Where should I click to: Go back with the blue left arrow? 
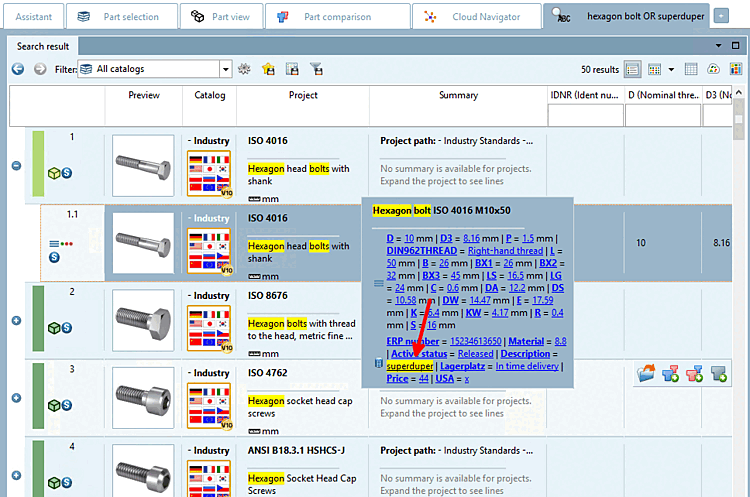(x=18, y=69)
